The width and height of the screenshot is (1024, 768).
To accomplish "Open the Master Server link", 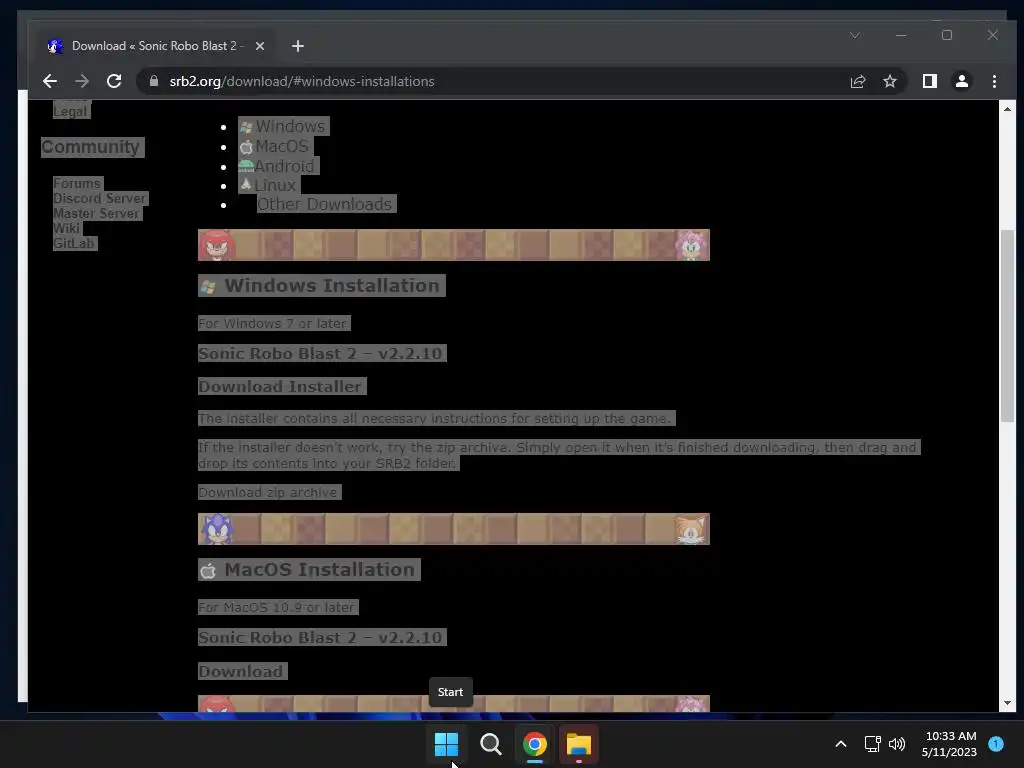I will pyautogui.click(x=96, y=214).
